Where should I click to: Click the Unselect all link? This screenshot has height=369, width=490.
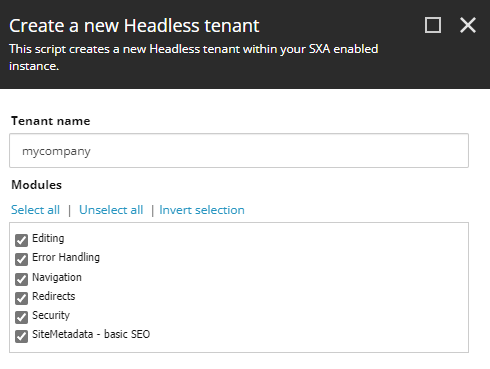pyautogui.click(x=111, y=210)
